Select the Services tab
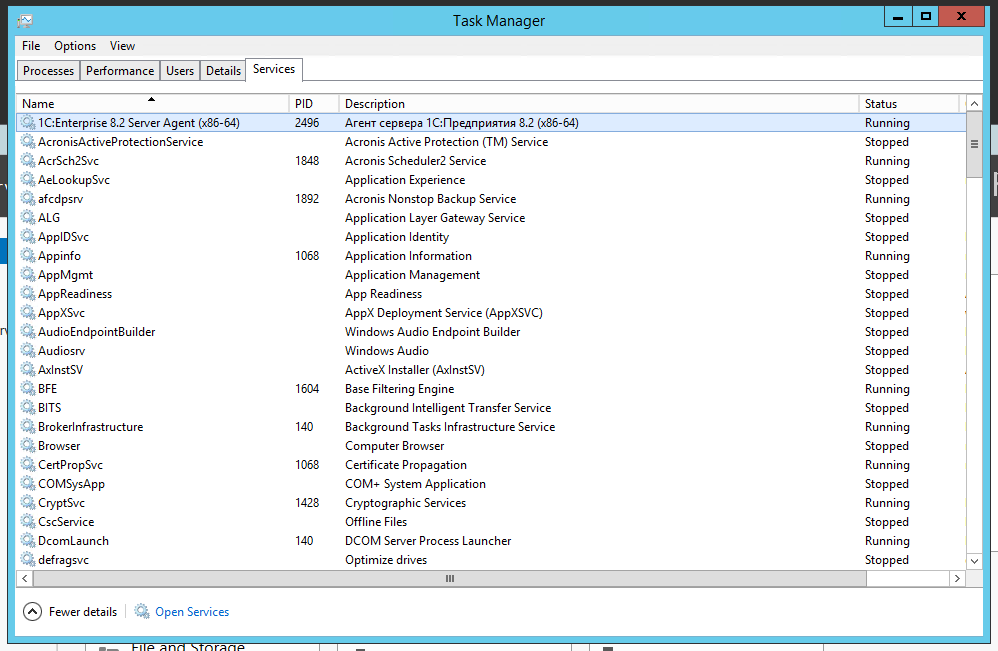This screenshot has width=998, height=651. point(274,69)
